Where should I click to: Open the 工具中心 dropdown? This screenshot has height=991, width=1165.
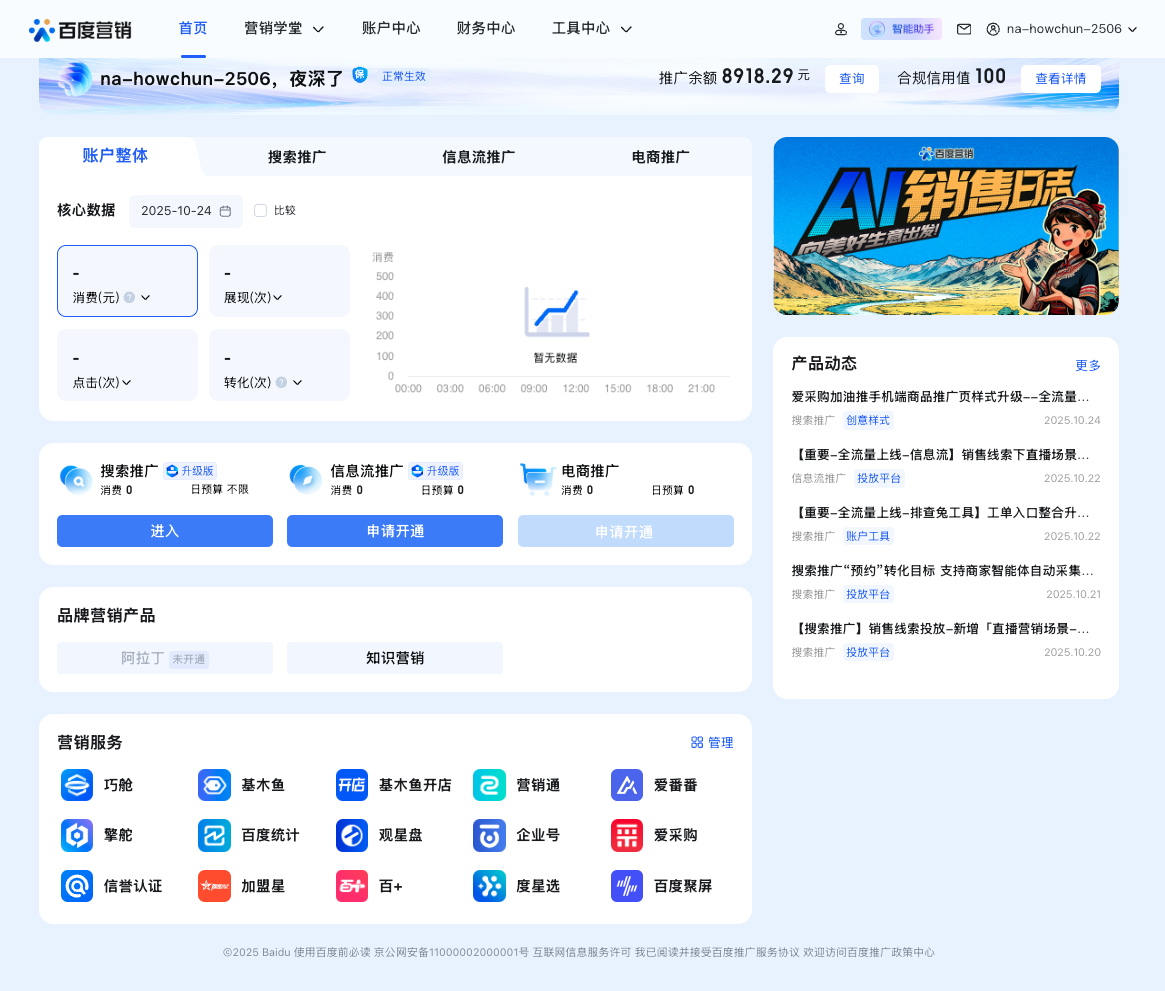pyautogui.click(x=591, y=29)
